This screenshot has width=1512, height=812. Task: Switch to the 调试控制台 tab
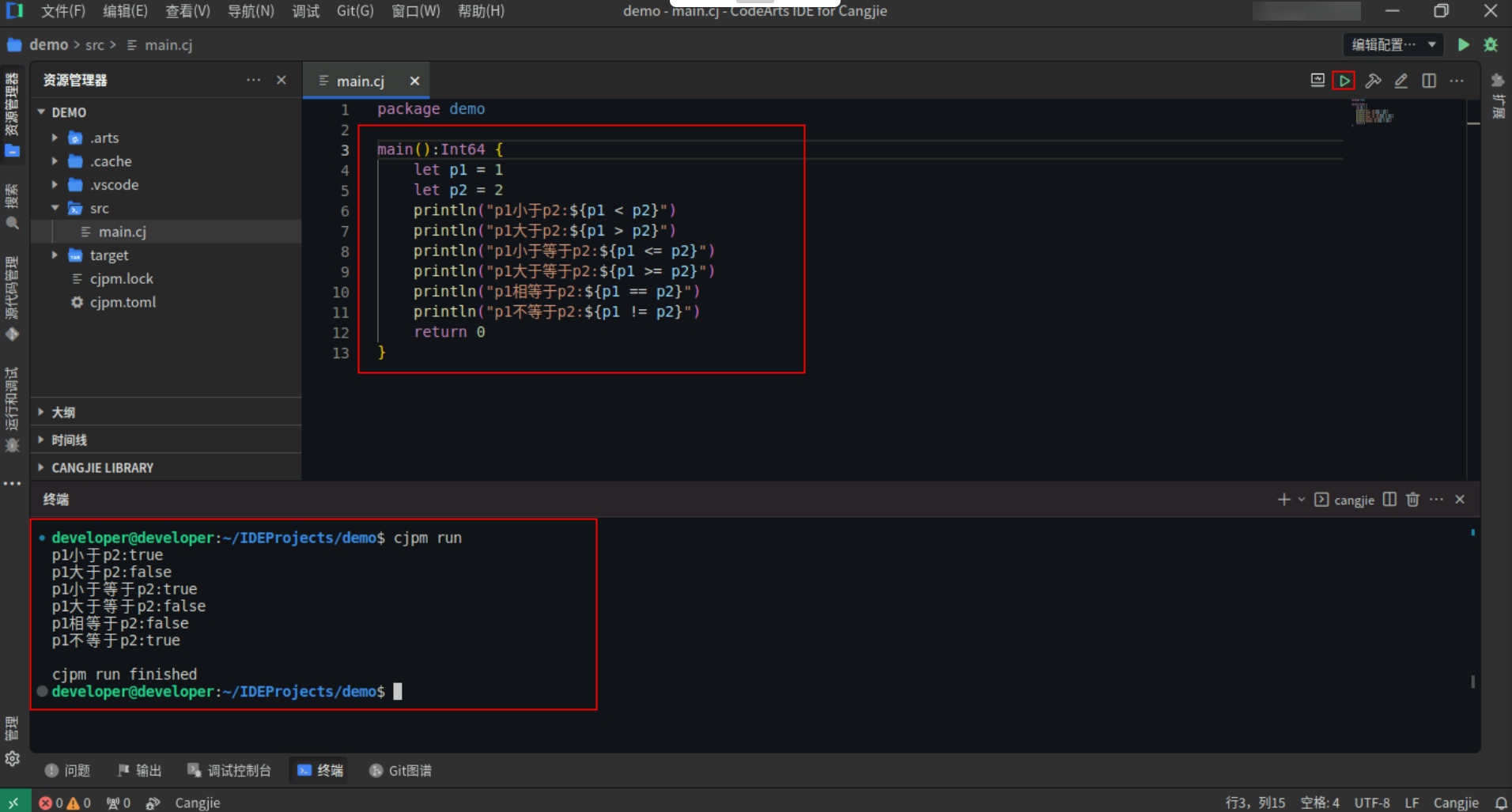tap(229, 770)
